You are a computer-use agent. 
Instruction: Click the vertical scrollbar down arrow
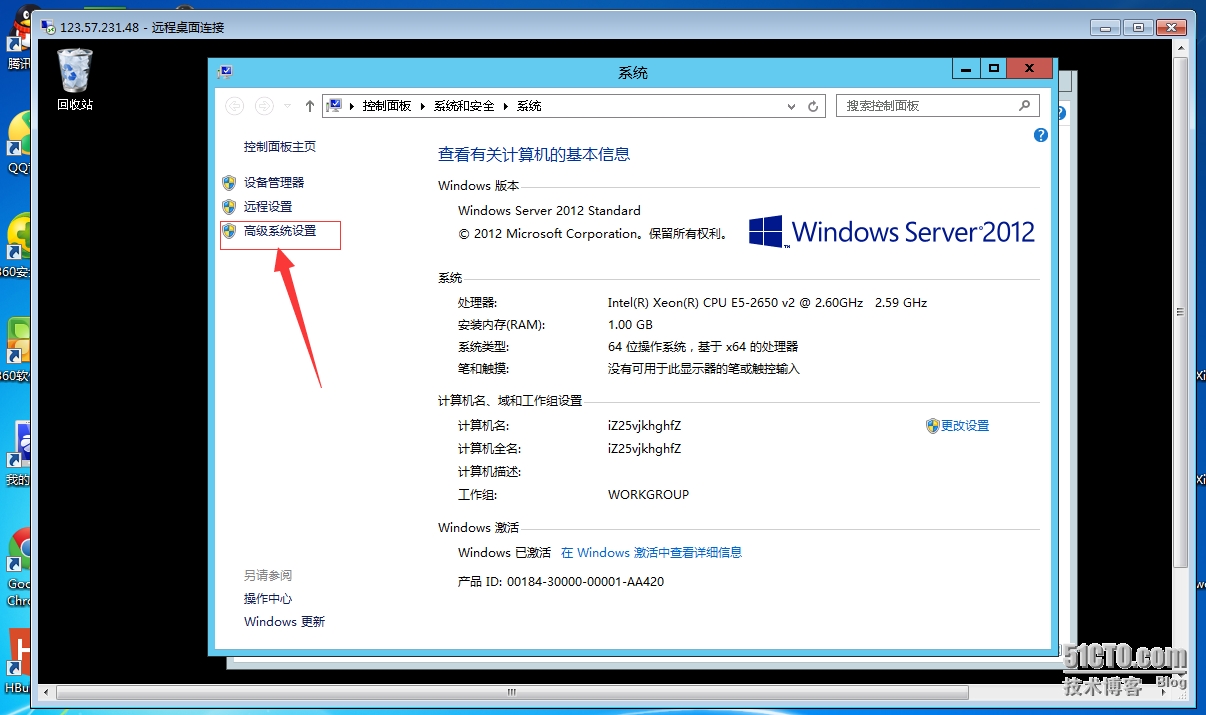point(1180,674)
